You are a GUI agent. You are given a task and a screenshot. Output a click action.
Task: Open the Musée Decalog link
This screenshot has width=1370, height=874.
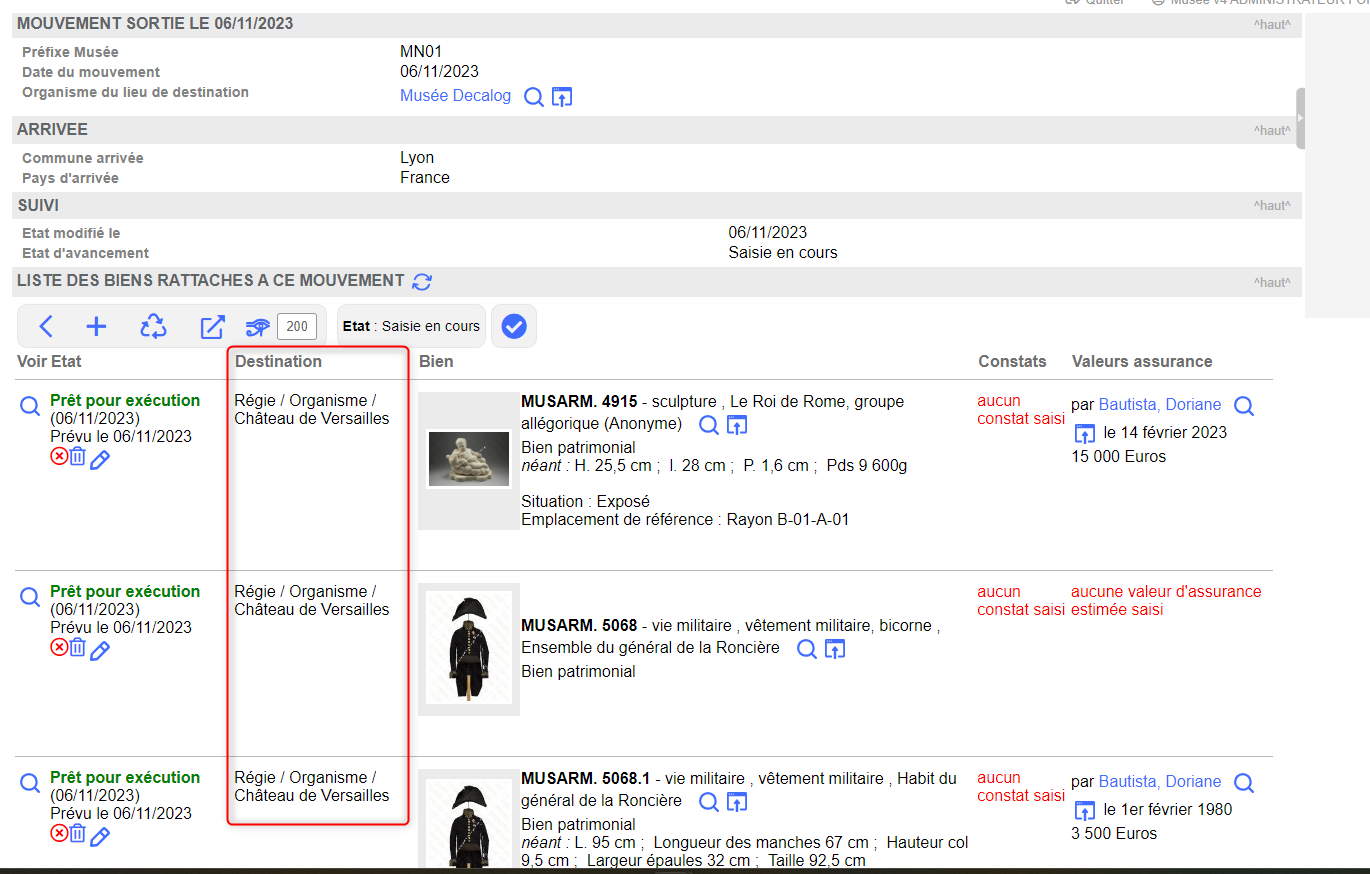455,96
